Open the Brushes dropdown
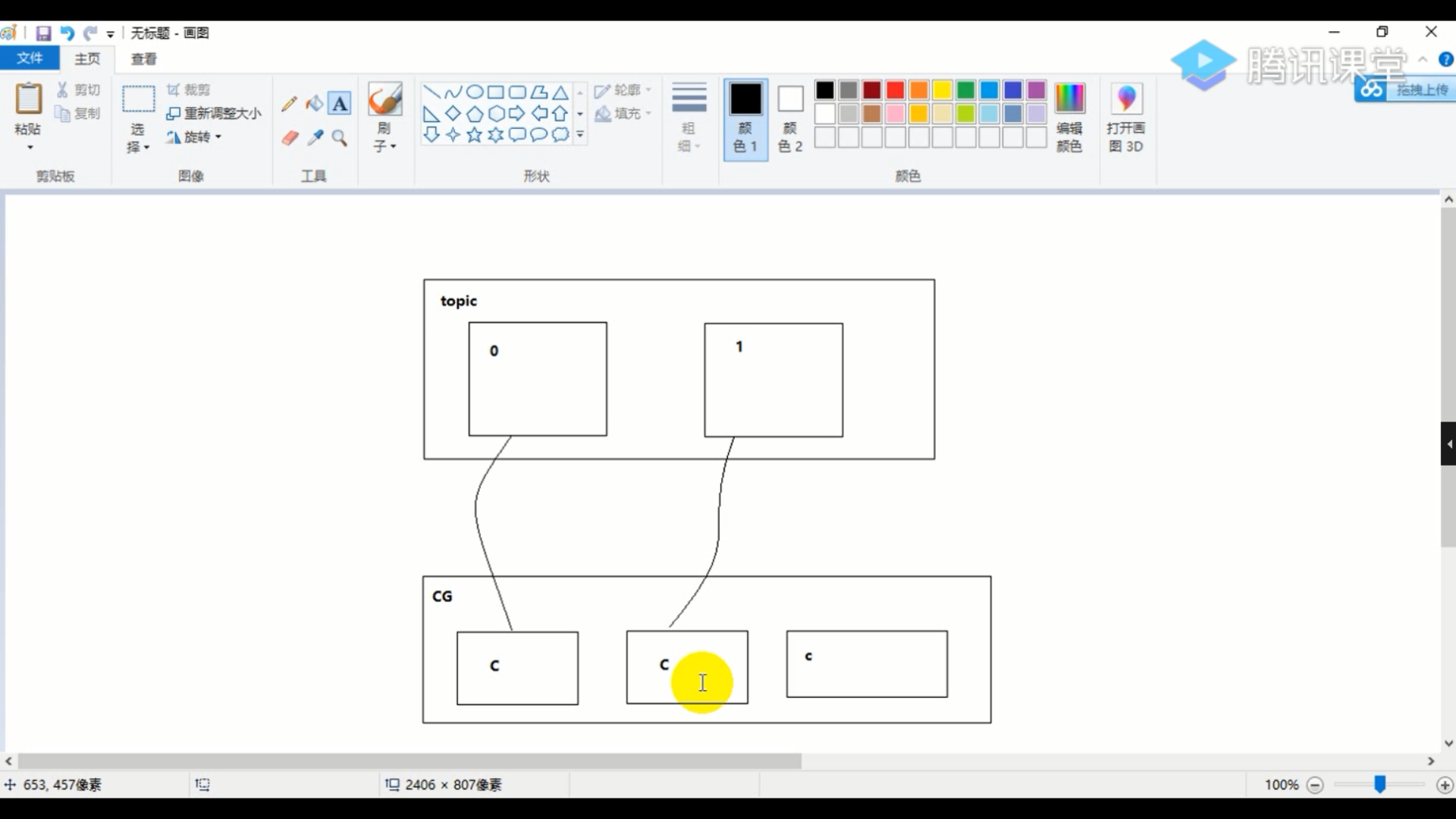The width and height of the screenshot is (1456, 819). click(384, 146)
